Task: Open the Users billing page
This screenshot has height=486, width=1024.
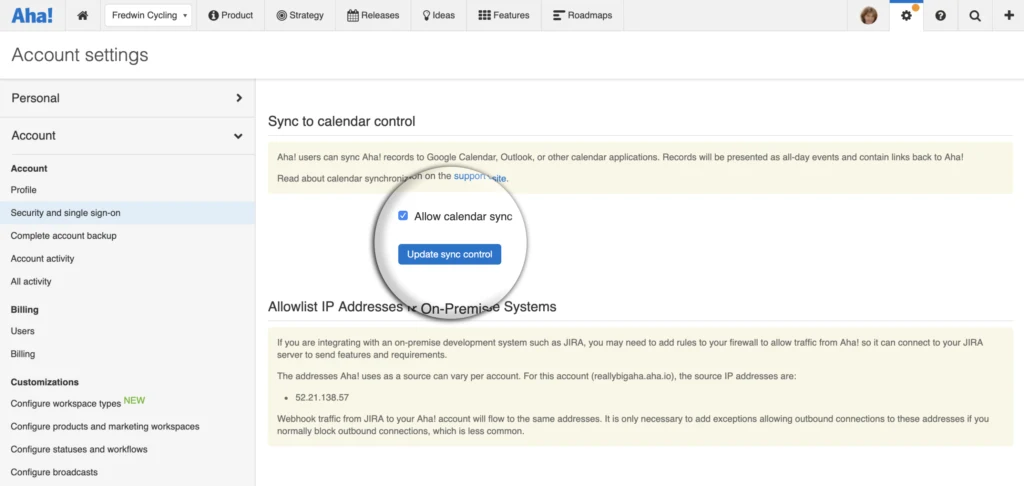Action: [22, 331]
